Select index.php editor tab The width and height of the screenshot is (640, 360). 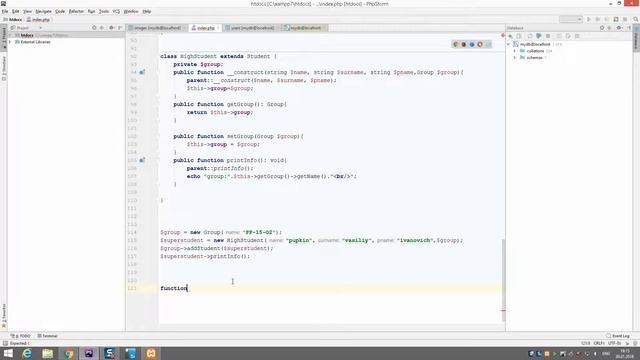[x=205, y=28]
